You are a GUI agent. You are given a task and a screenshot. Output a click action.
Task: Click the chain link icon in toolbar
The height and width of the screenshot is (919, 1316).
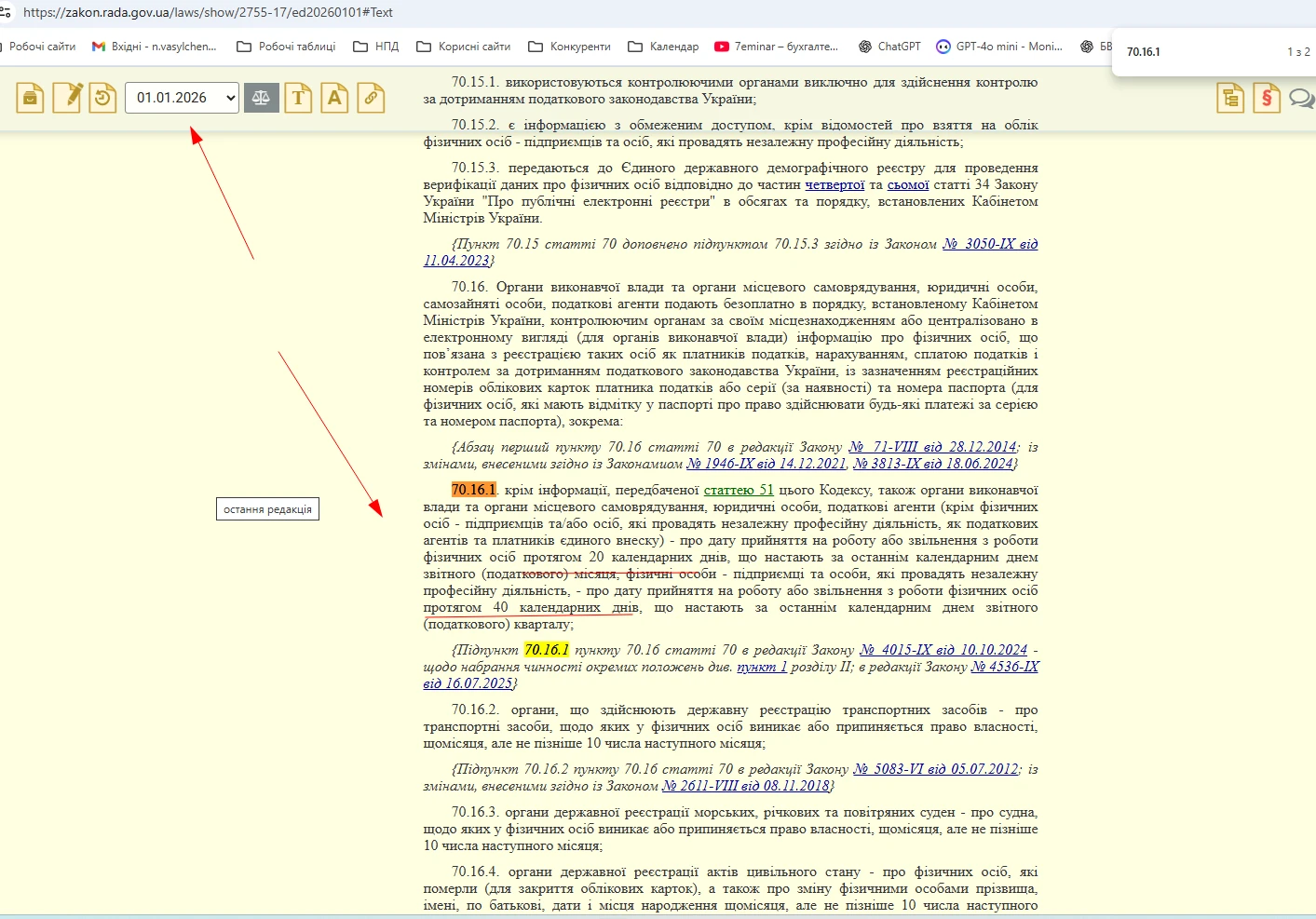(371, 98)
